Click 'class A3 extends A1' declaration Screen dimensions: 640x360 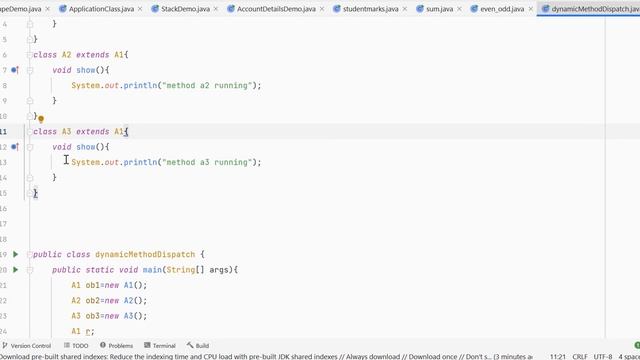coord(78,132)
